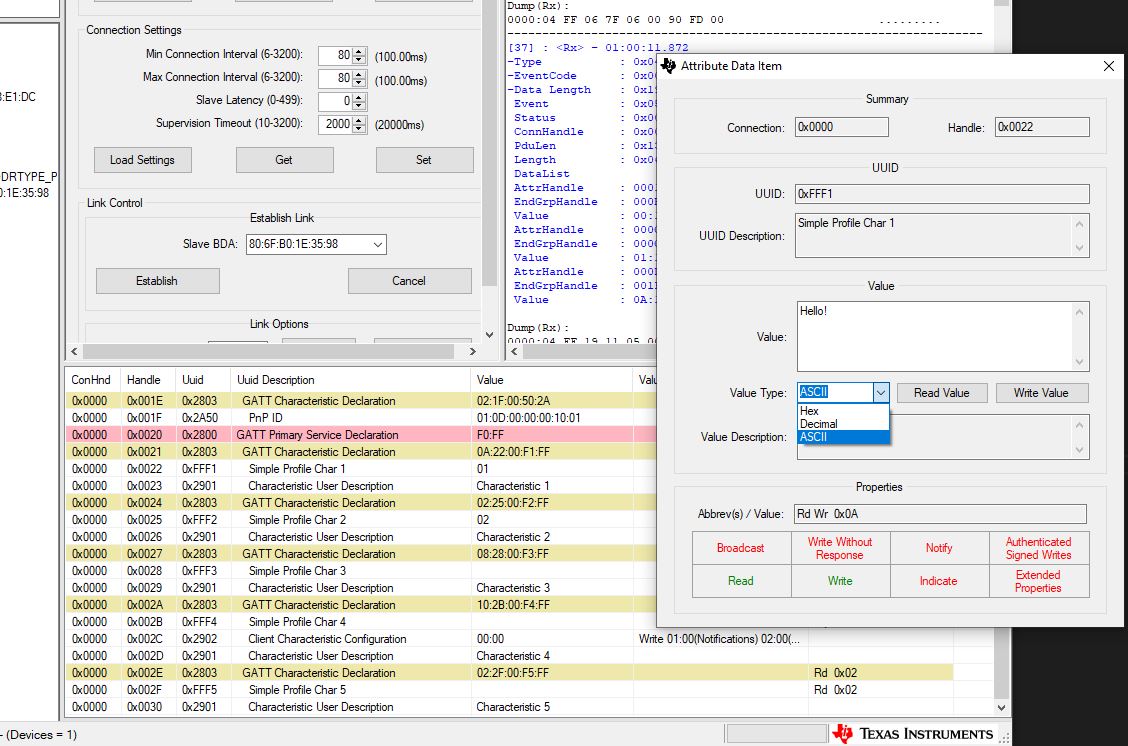
Task: Cancel the link establishment
Action: [x=409, y=280]
